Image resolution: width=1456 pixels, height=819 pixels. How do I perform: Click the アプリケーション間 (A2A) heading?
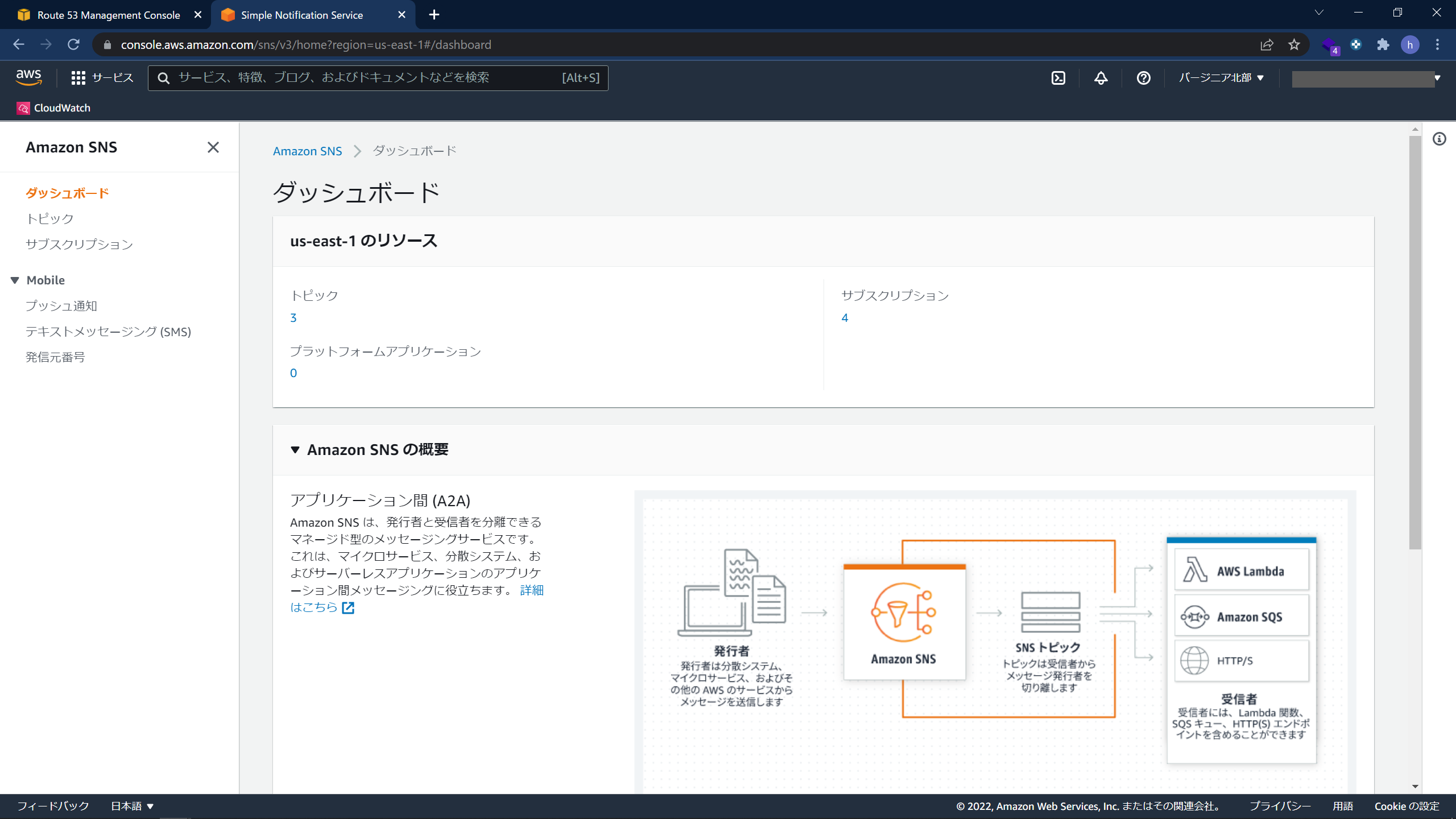(380, 500)
